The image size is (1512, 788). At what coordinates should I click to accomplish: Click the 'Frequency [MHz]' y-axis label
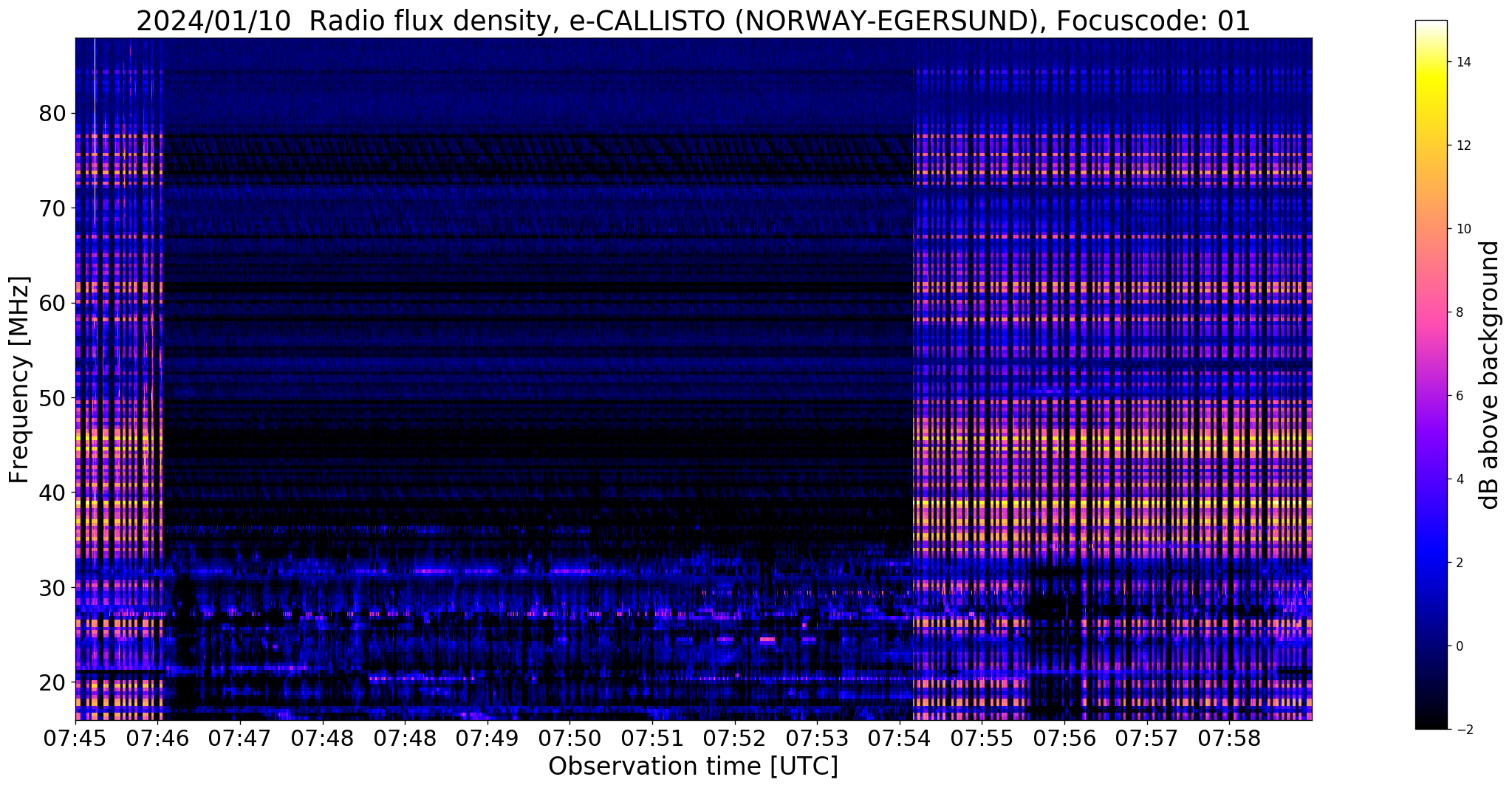[x=20, y=380]
